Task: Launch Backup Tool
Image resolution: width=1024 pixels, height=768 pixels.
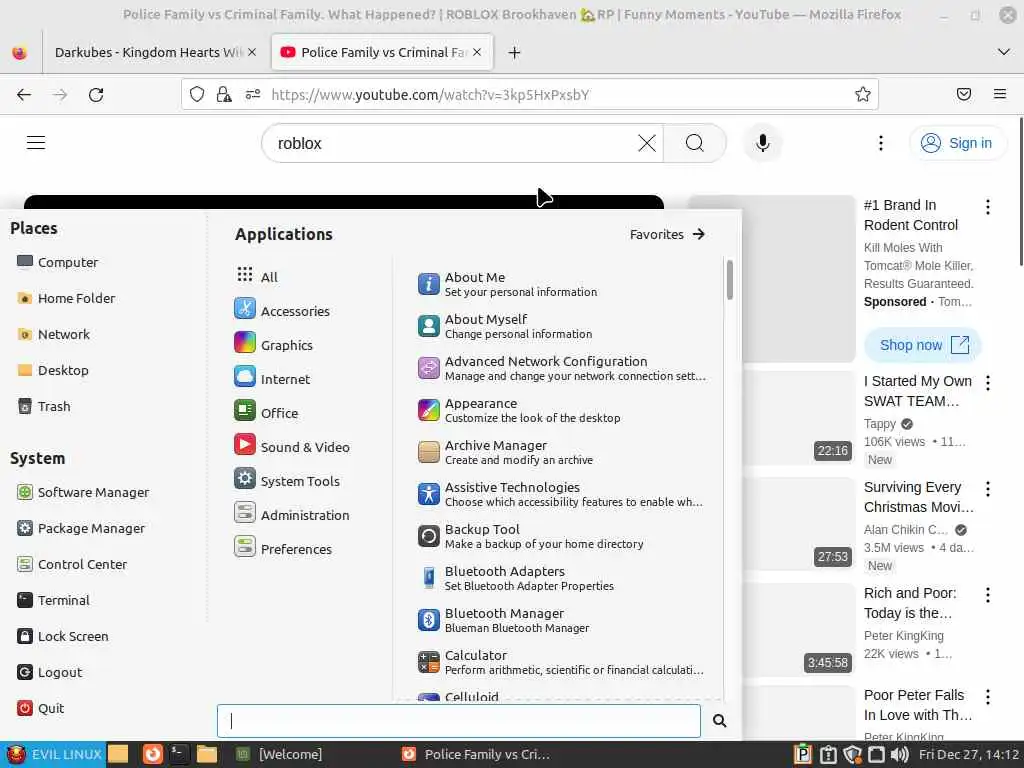Action: pyautogui.click(x=562, y=536)
